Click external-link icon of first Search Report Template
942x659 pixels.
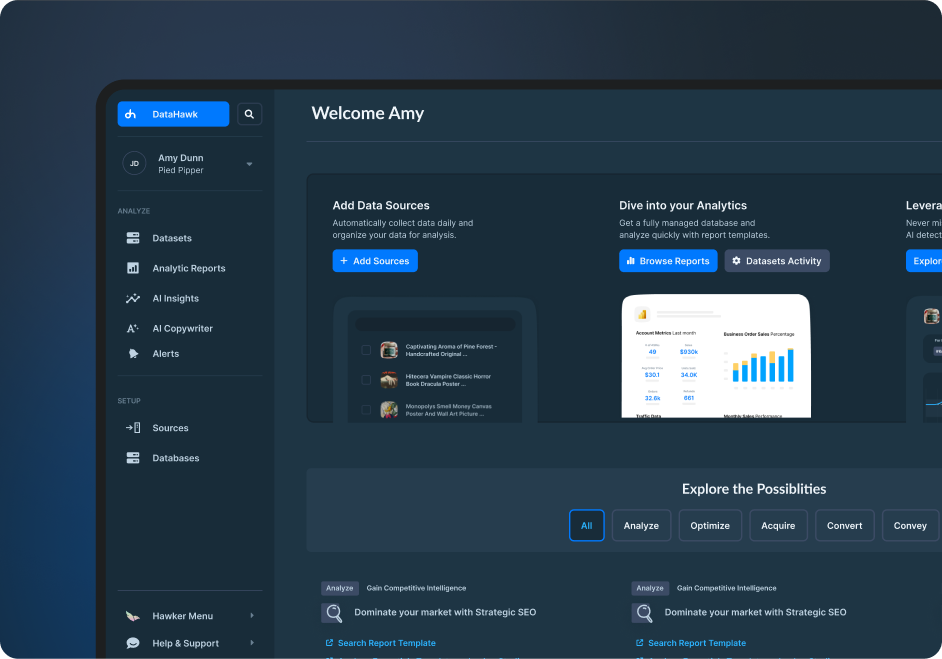pyautogui.click(x=329, y=643)
